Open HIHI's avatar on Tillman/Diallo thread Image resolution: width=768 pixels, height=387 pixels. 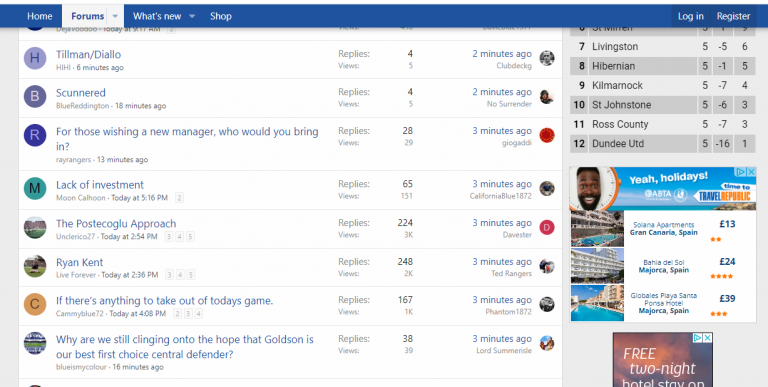35,58
